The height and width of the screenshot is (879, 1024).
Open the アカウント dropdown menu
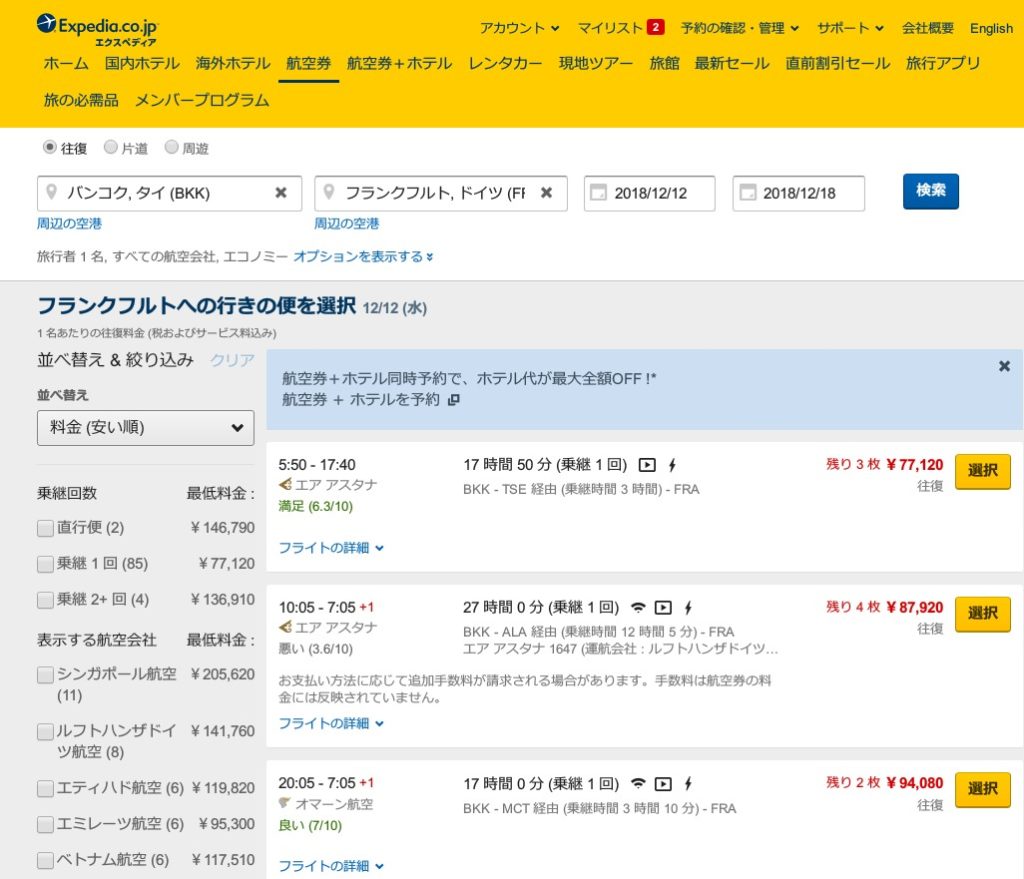520,28
